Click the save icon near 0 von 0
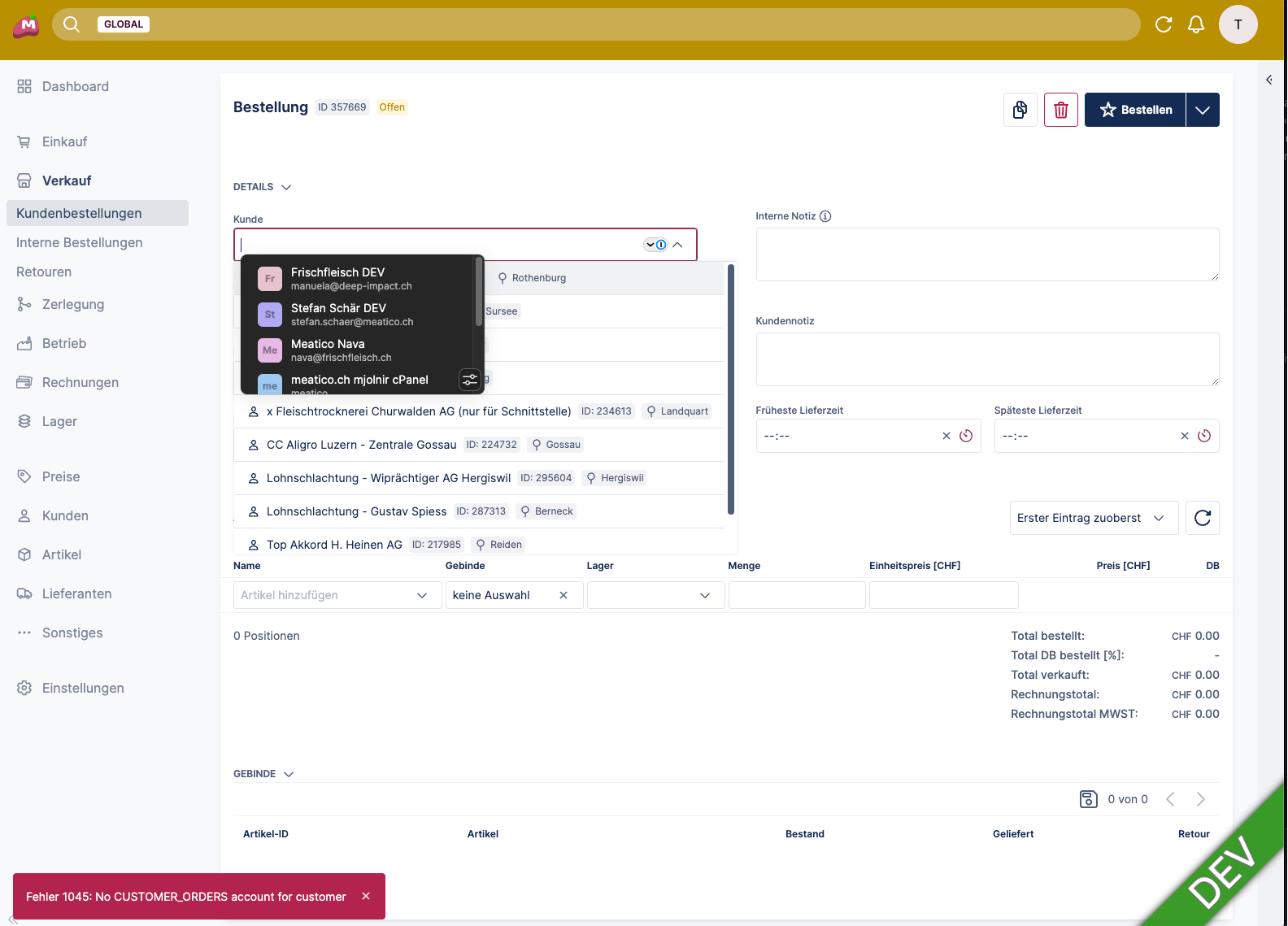 pyautogui.click(x=1088, y=799)
